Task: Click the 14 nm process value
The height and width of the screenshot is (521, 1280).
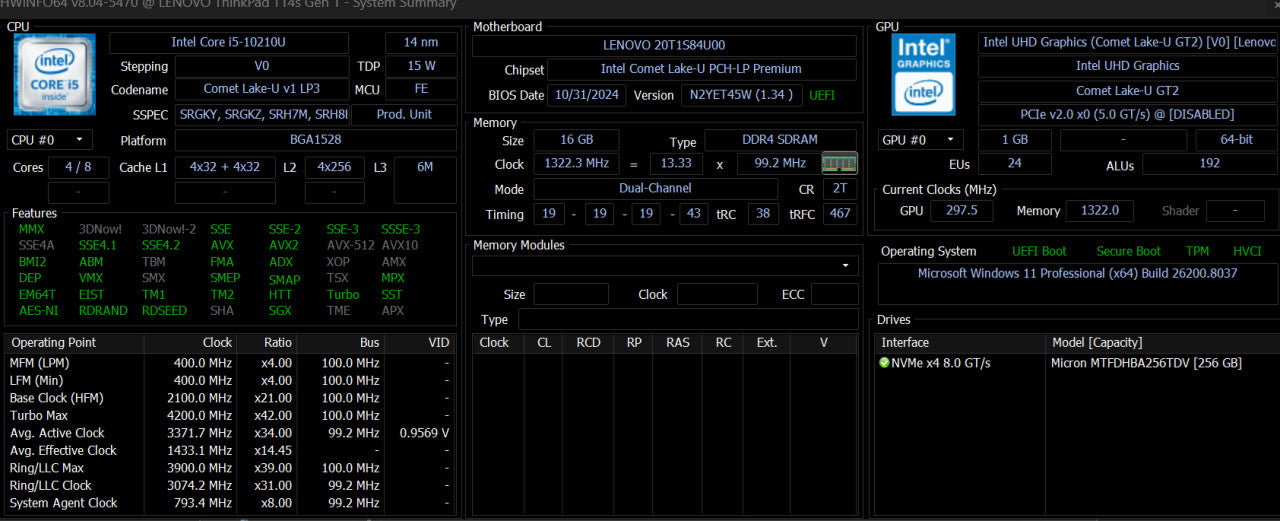Action: (x=421, y=43)
